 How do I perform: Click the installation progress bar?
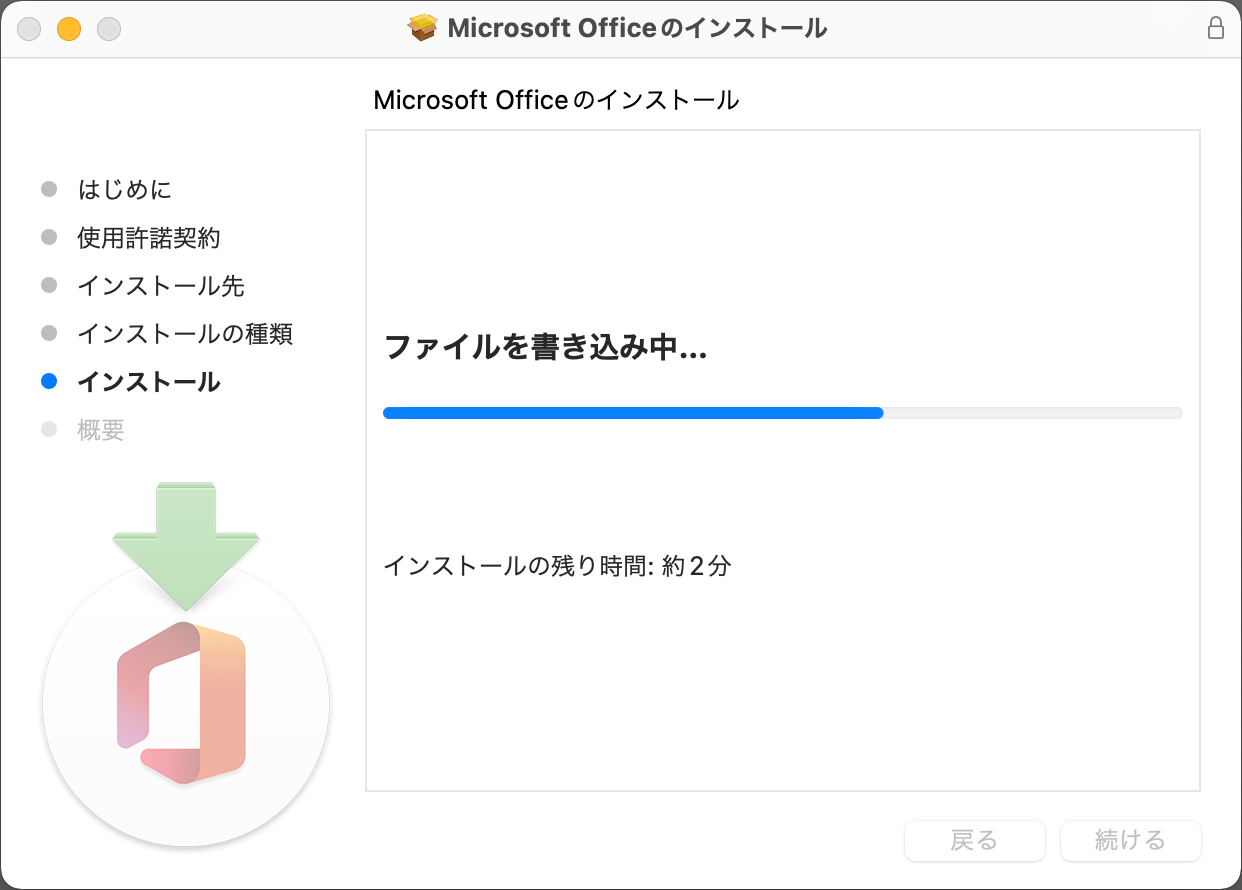click(782, 412)
